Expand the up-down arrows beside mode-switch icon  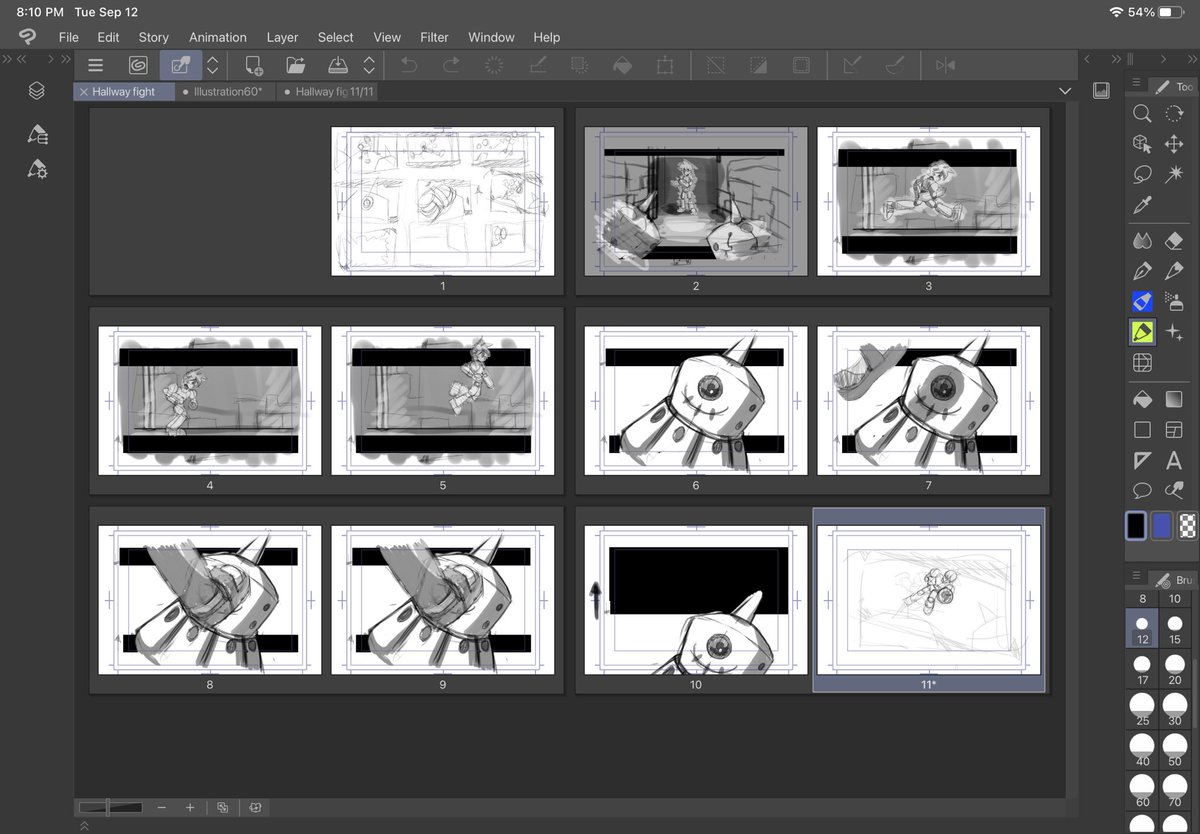point(212,65)
